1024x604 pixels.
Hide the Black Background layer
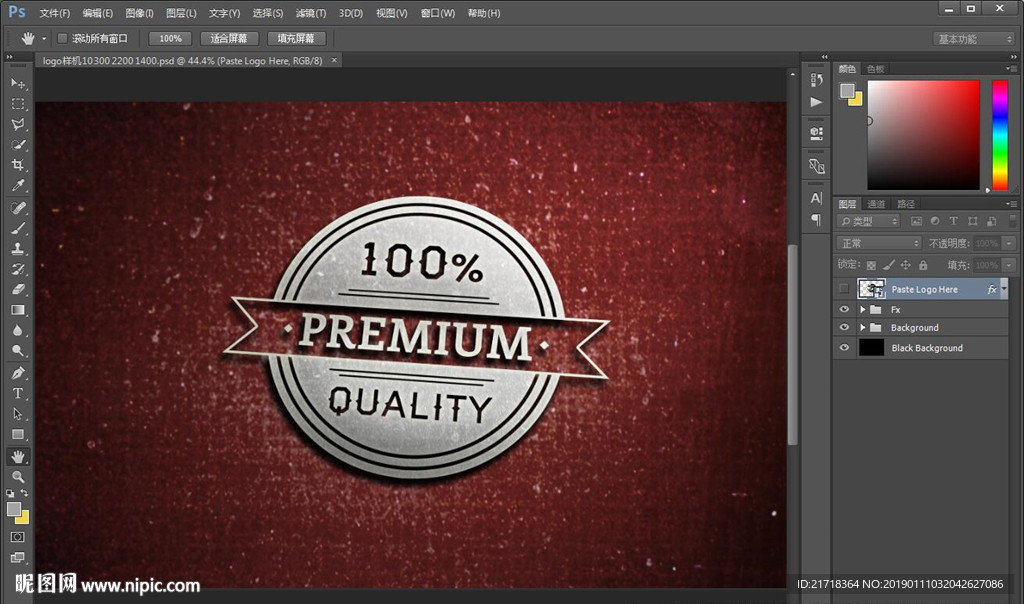844,348
